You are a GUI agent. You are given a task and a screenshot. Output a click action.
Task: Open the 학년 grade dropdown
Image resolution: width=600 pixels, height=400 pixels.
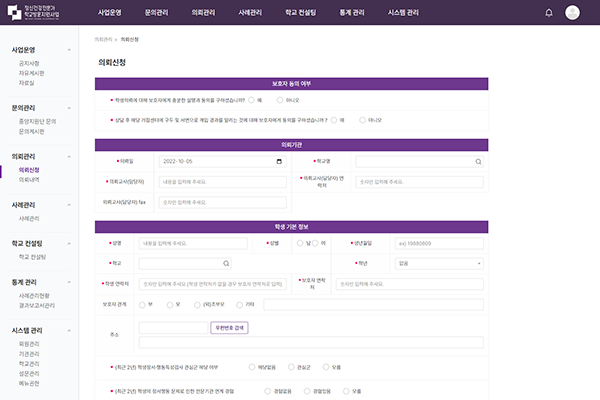[439, 263]
